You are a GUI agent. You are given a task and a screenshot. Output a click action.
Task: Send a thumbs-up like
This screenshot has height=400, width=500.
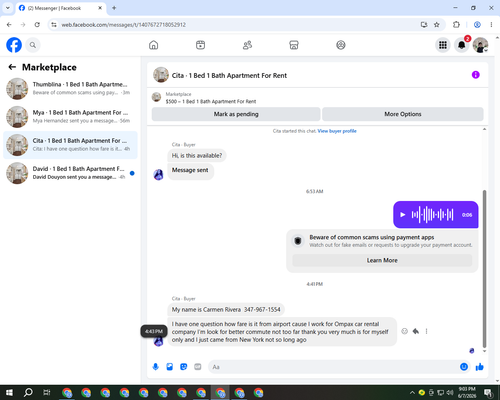click(x=480, y=367)
